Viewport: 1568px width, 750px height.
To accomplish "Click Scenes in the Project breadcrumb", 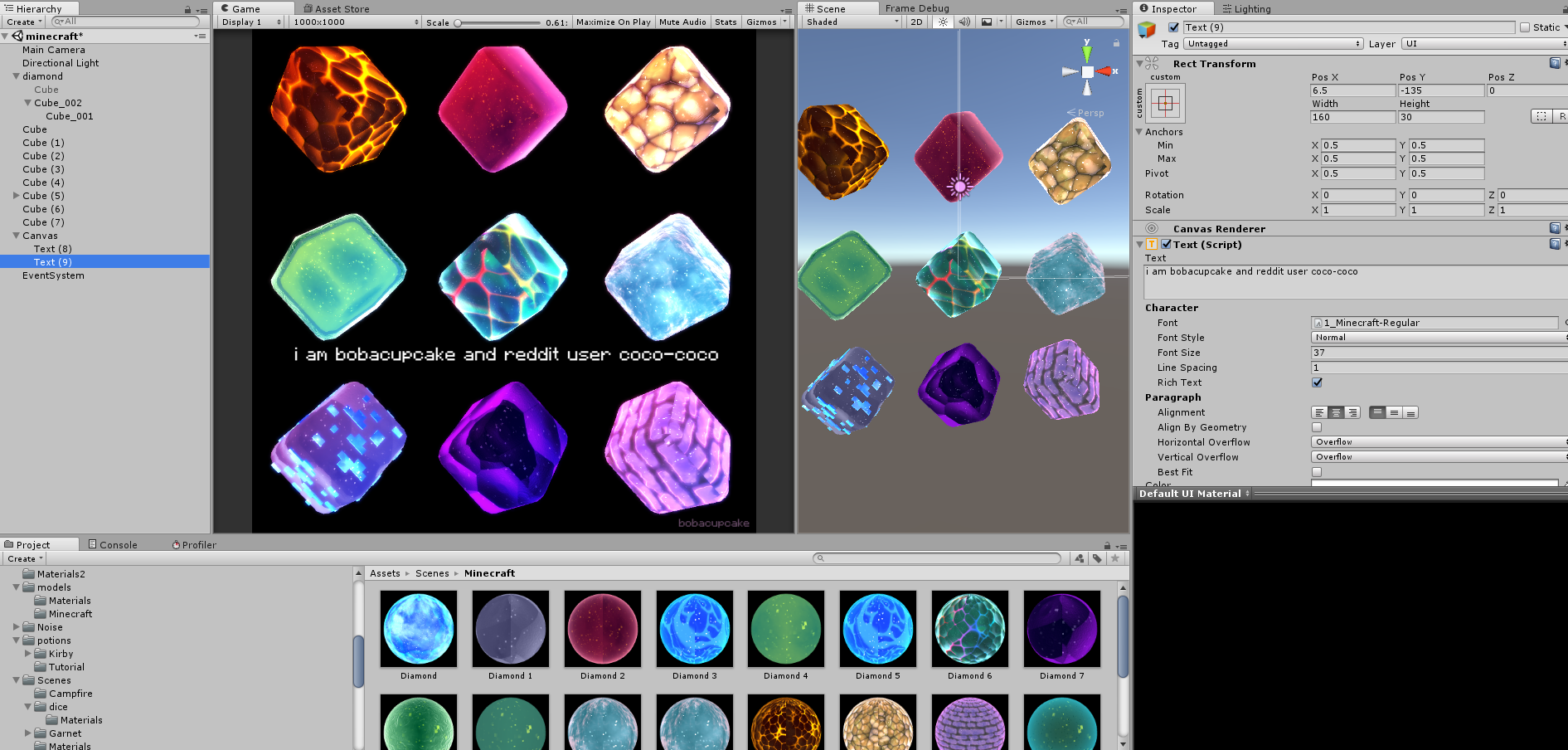I will click(432, 573).
